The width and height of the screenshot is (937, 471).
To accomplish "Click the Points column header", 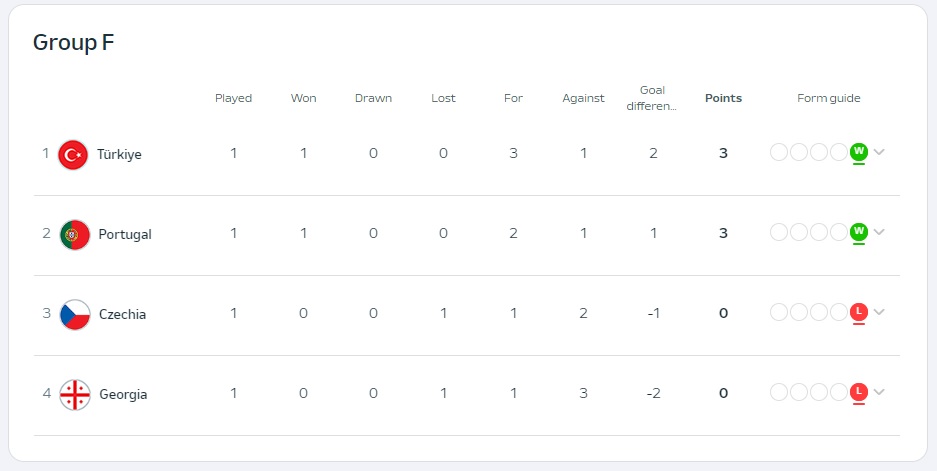I will pos(723,99).
